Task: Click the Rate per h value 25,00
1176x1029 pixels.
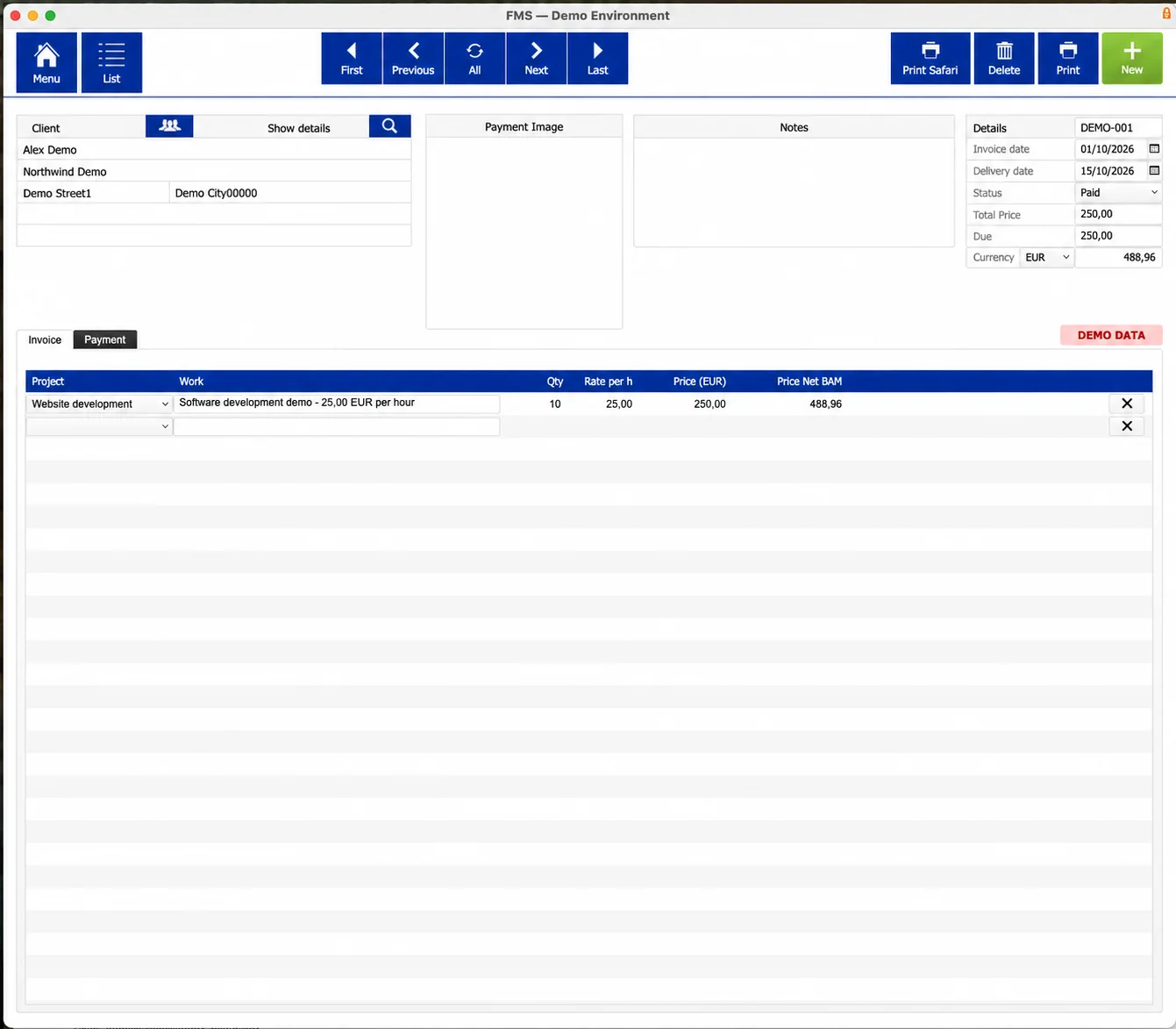Action: pyautogui.click(x=619, y=404)
